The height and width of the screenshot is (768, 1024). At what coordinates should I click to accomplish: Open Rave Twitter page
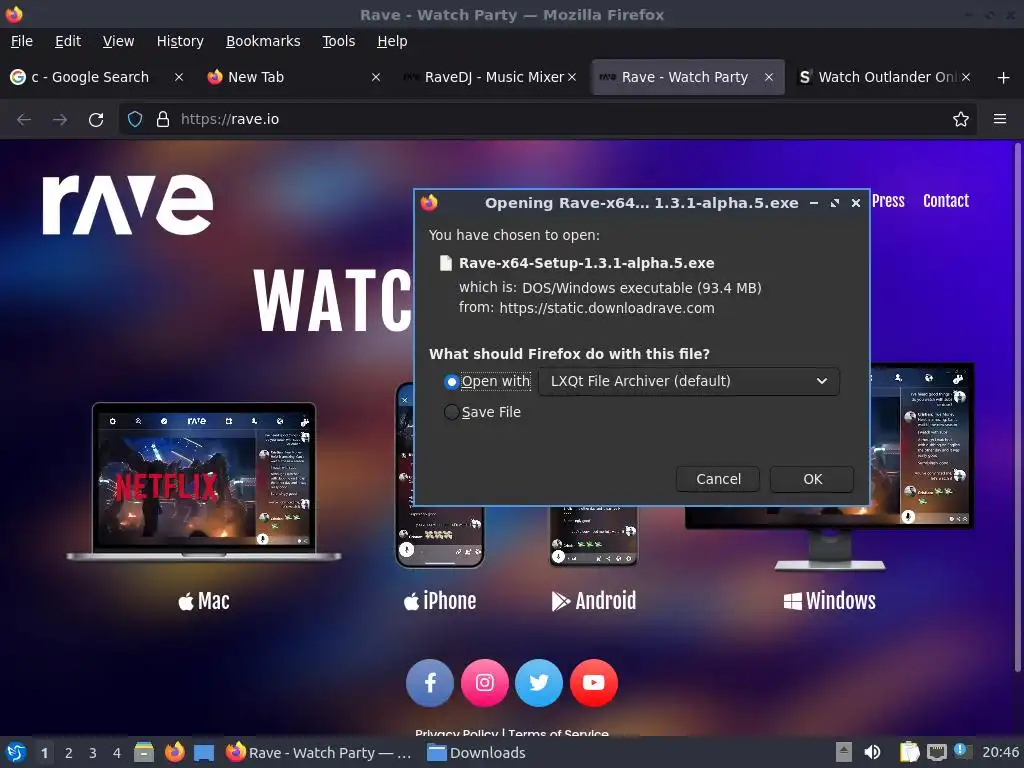pyautogui.click(x=539, y=683)
